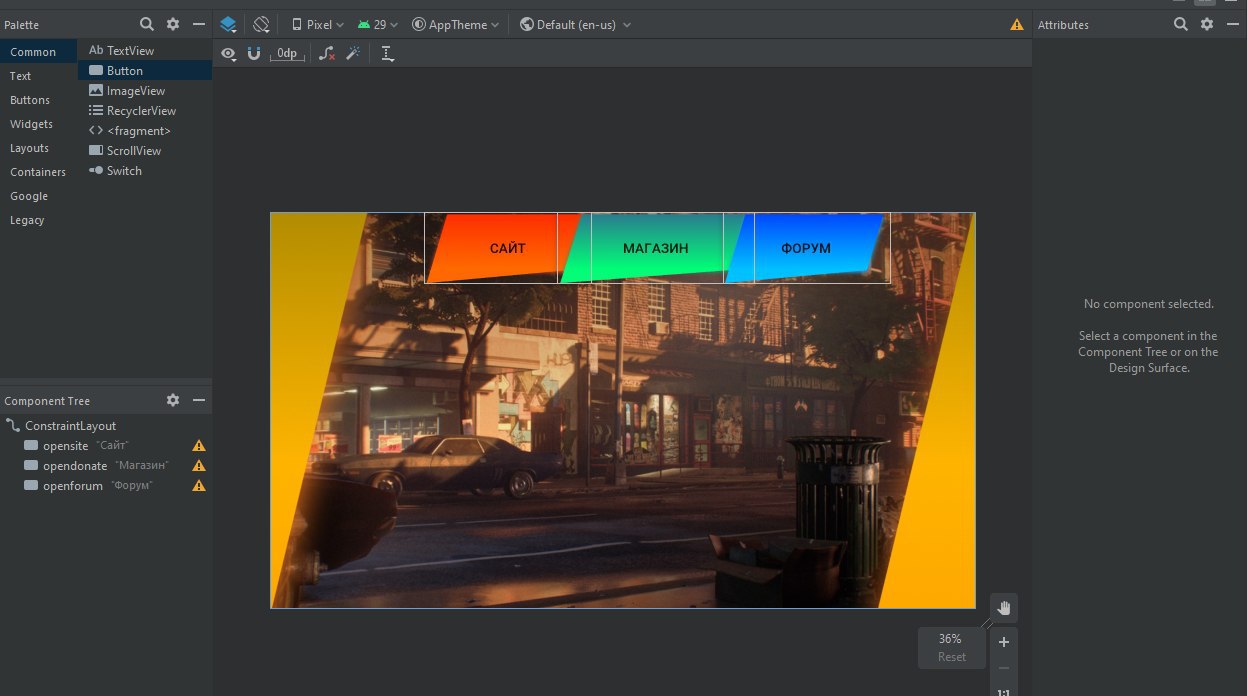Select the Widgets palette category
Screen dimensions: 1247x696
click(39, 124)
